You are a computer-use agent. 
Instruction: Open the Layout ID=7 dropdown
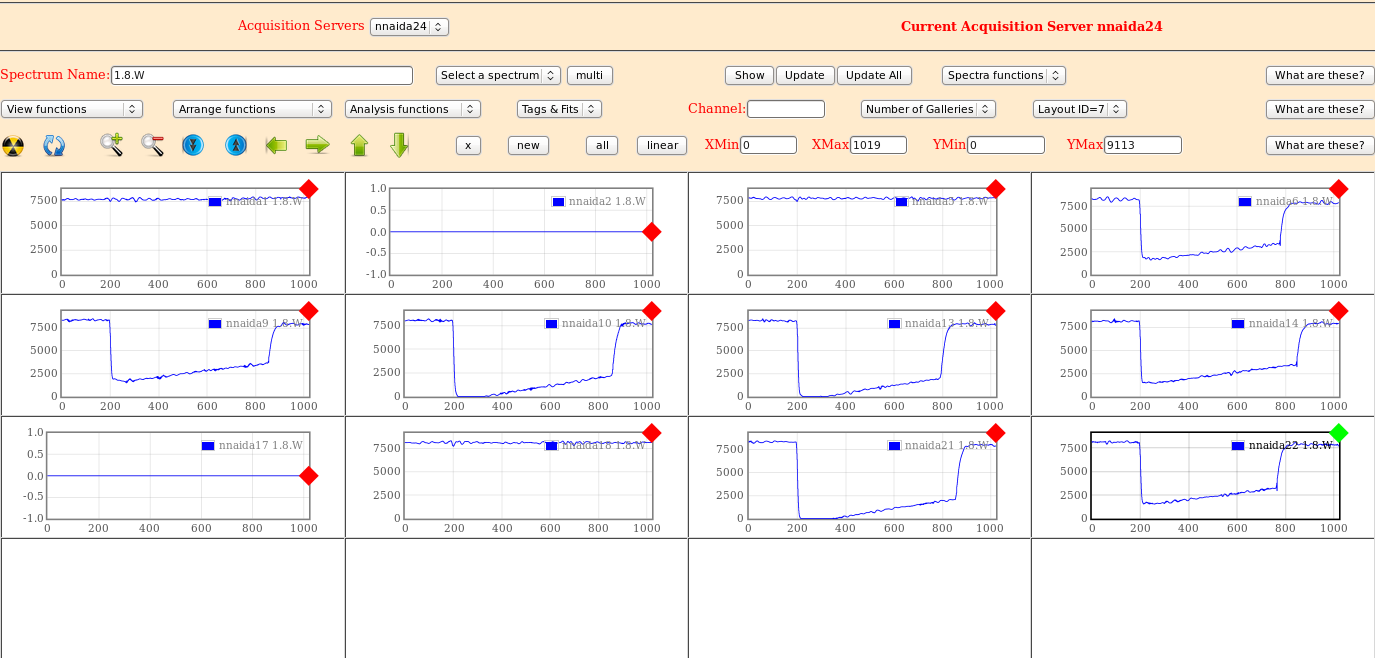pos(1079,109)
